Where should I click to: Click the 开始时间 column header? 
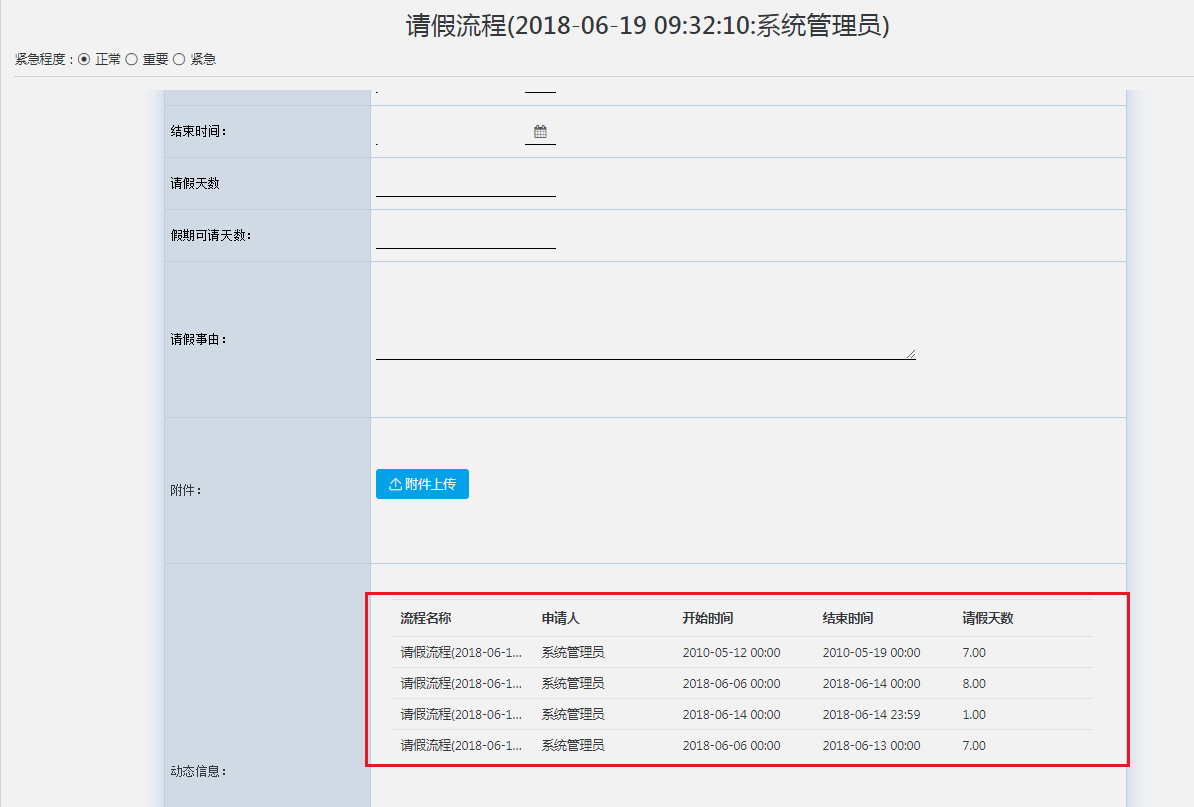[x=707, y=618]
